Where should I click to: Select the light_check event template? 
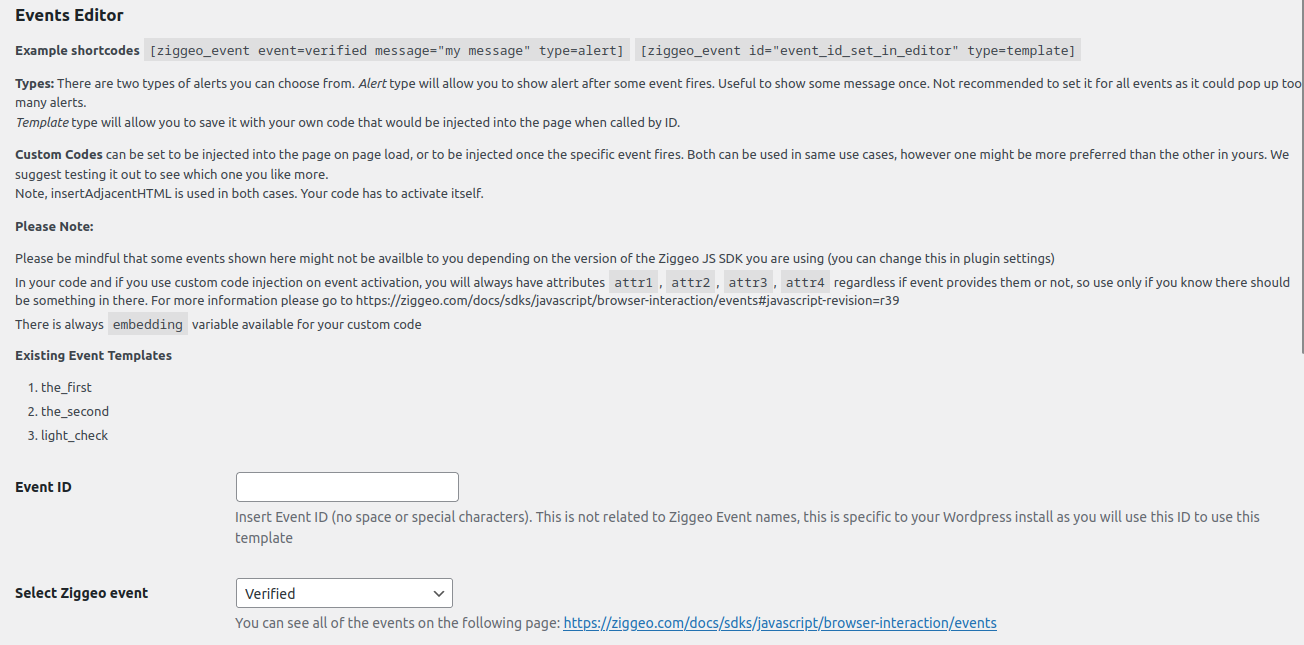coord(74,435)
